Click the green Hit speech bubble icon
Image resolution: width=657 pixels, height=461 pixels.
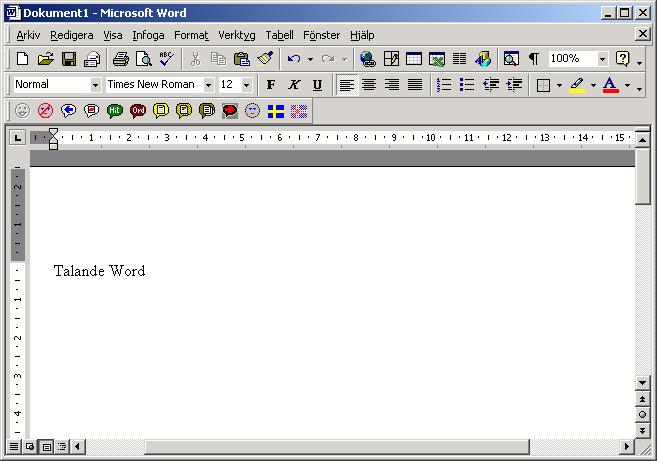pyautogui.click(x=114, y=111)
